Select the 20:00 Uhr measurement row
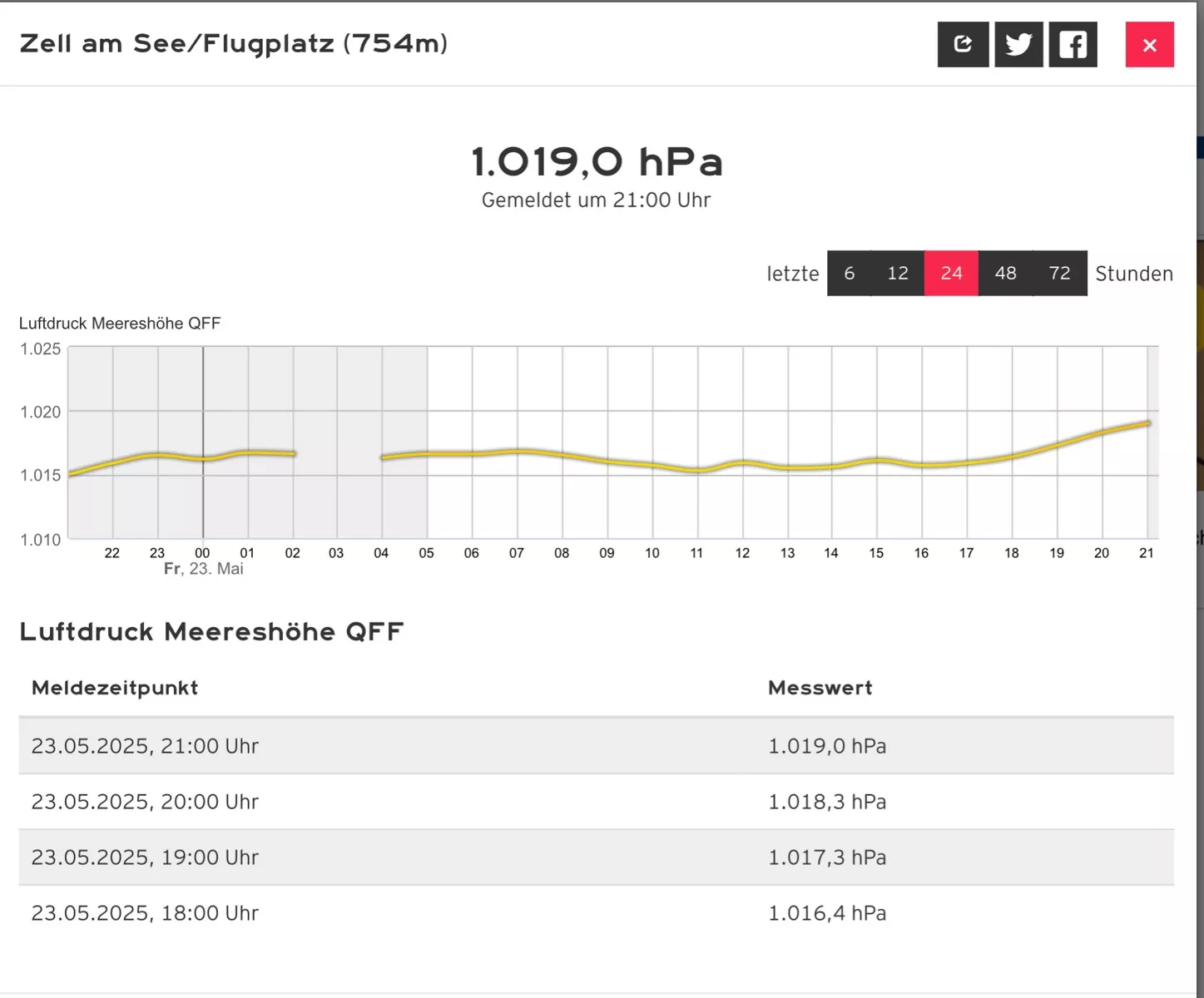This screenshot has height=998, width=1204. tap(596, 802)
